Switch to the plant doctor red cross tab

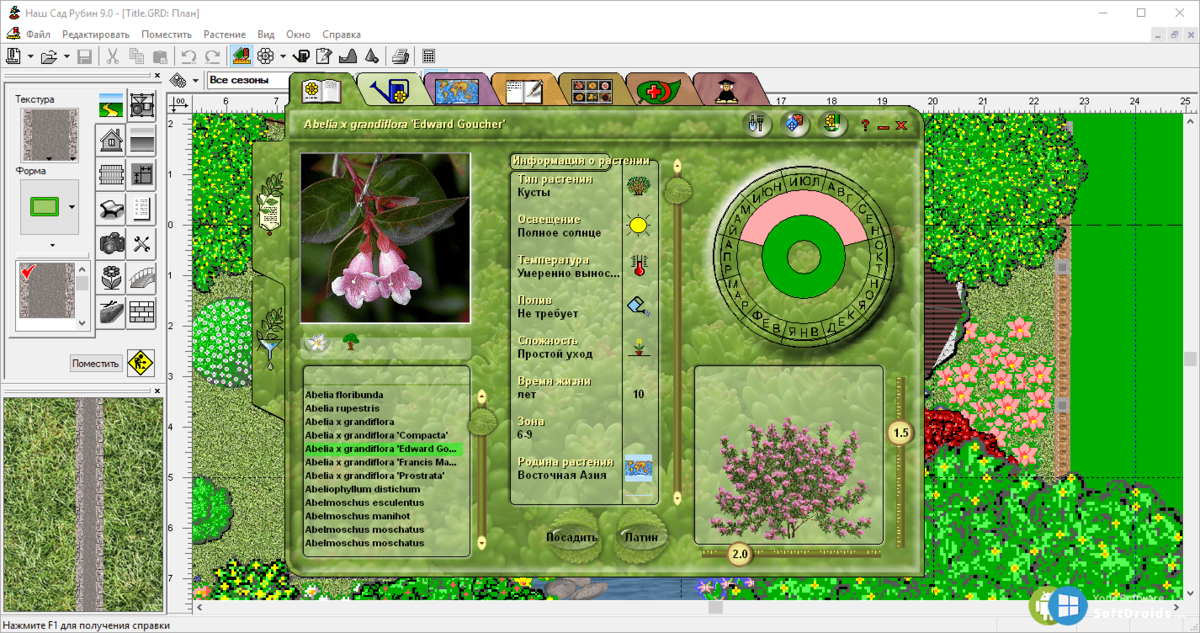[659, 91]
